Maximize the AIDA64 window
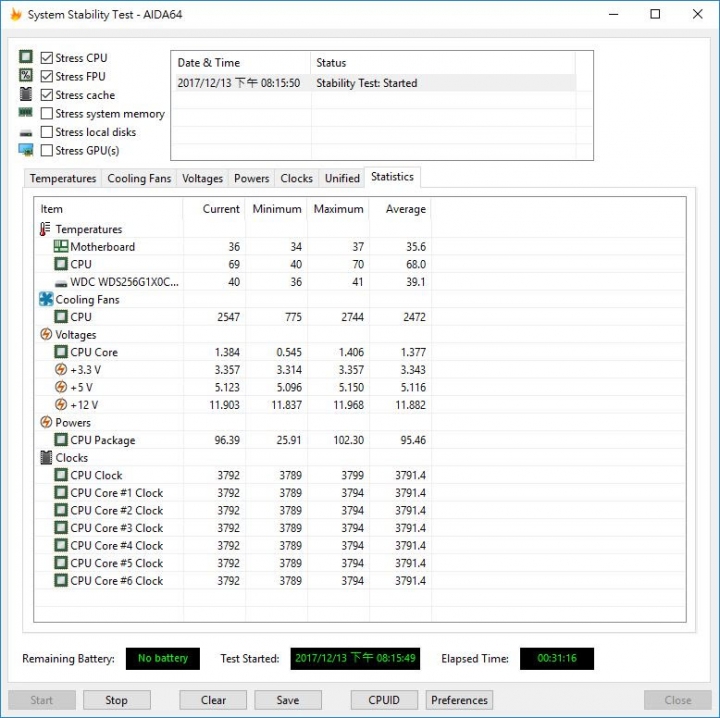 click(655, 14)
